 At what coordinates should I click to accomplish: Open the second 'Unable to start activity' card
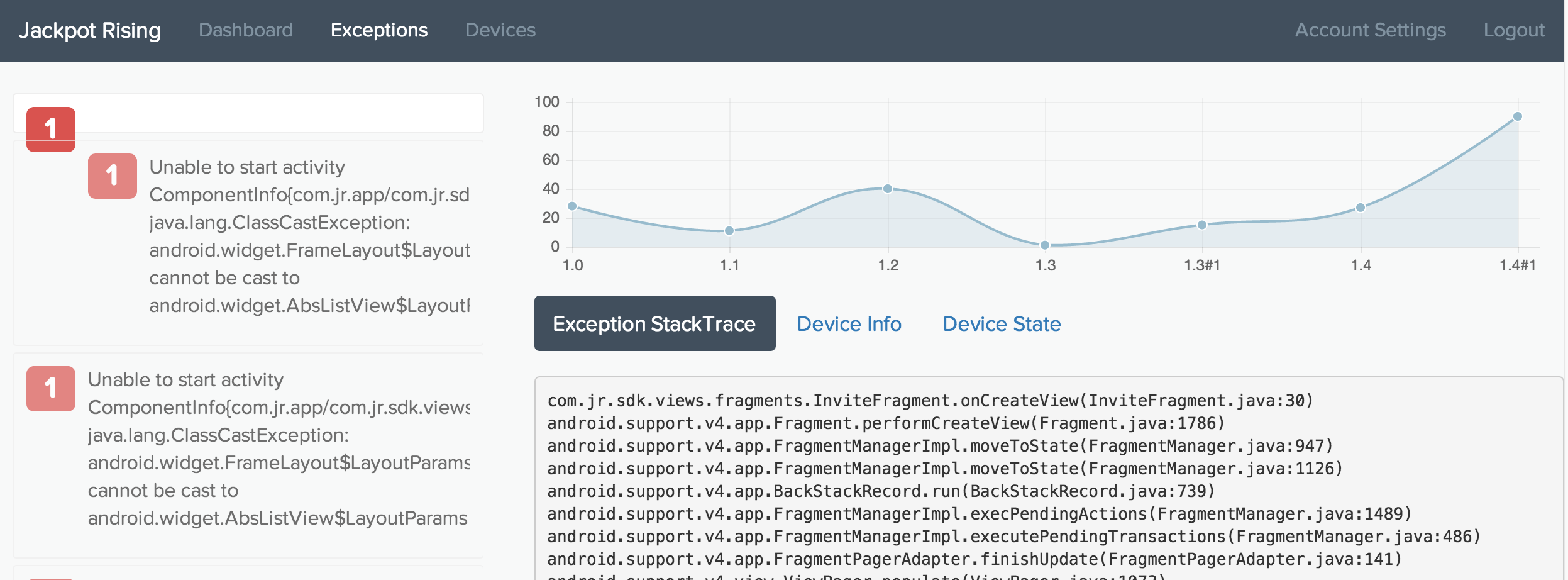click(x=248, y=455)
